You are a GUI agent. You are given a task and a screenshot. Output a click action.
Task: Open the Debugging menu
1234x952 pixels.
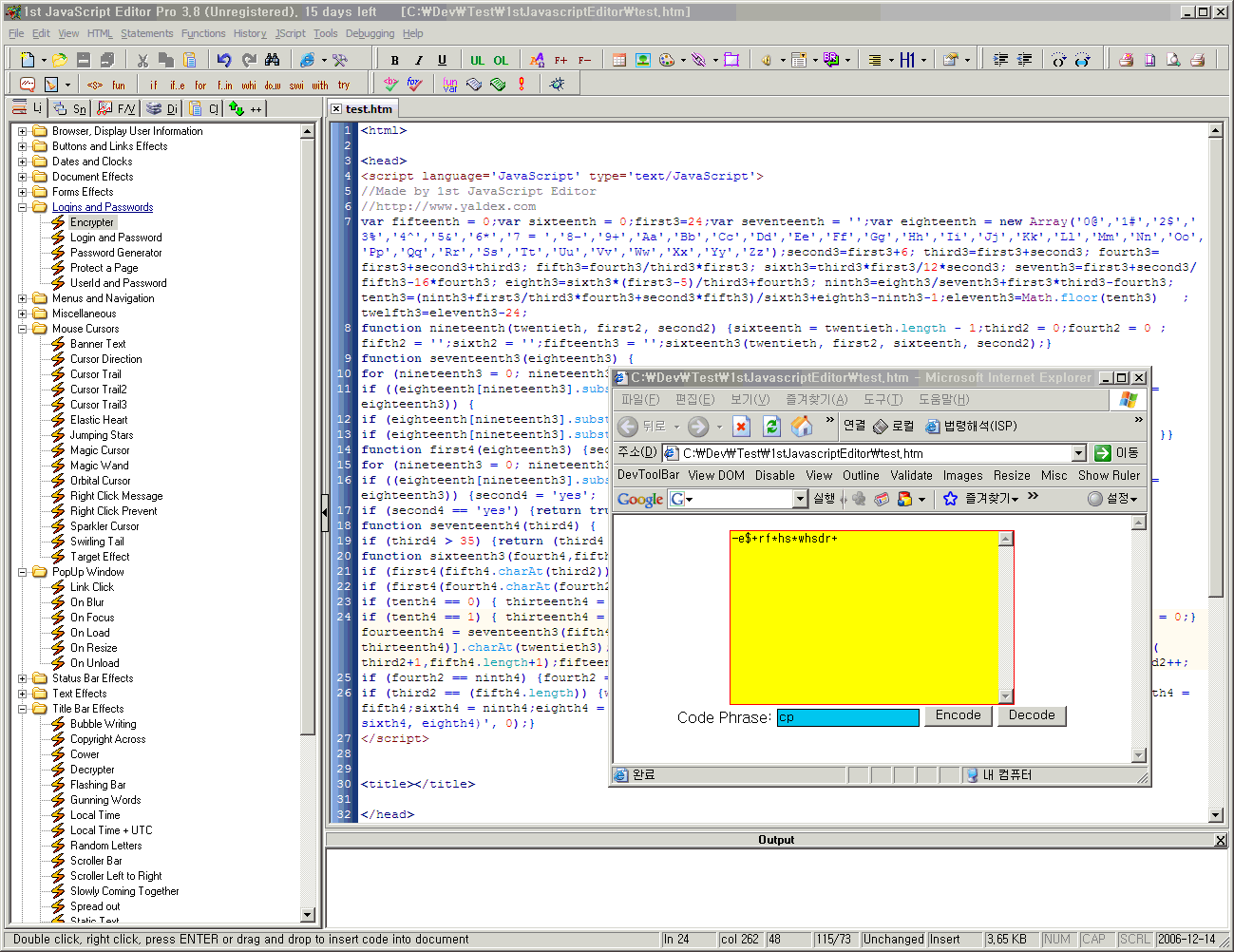(x=370, y=33)
